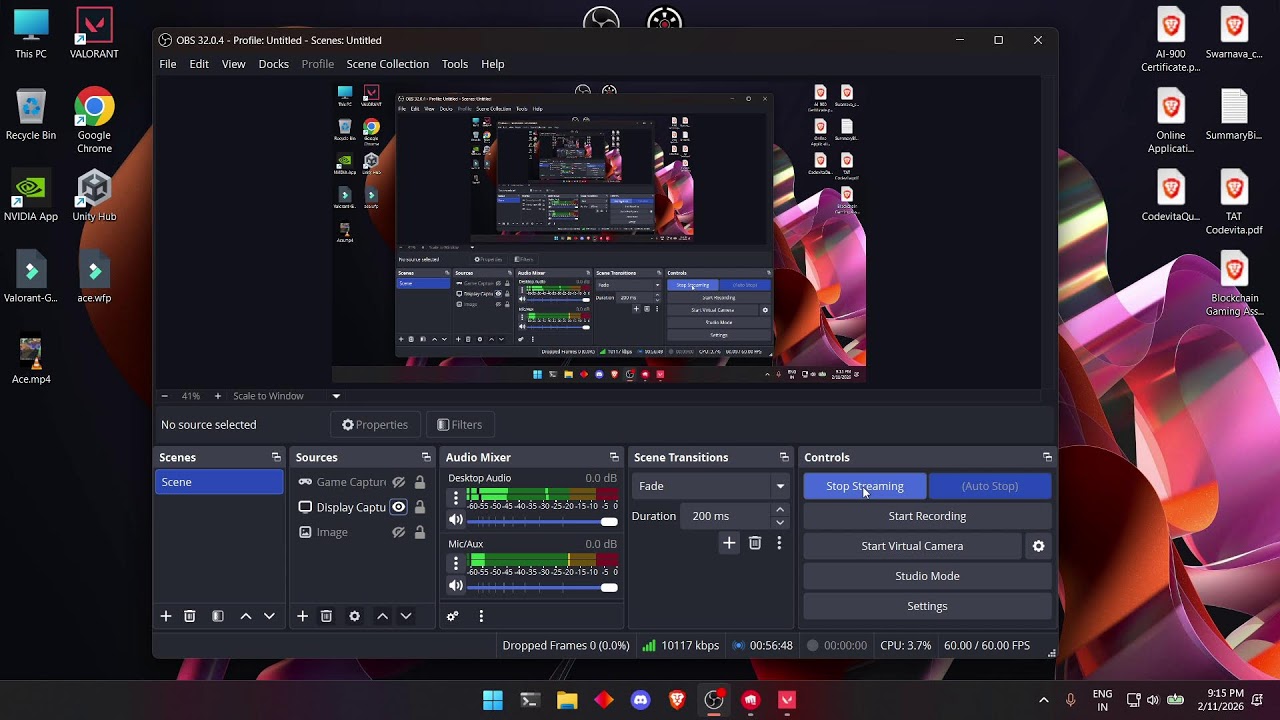This screenshot has width=1280, height=720.
Task: Adjust Mic/Aux volume slider
Action: [542, 587]
